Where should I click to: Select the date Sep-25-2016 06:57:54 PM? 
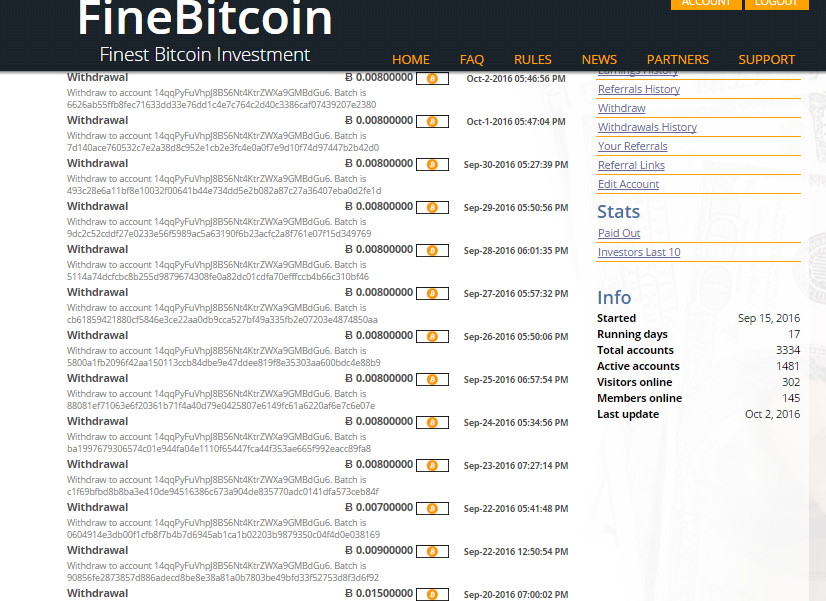click(516, 380)
